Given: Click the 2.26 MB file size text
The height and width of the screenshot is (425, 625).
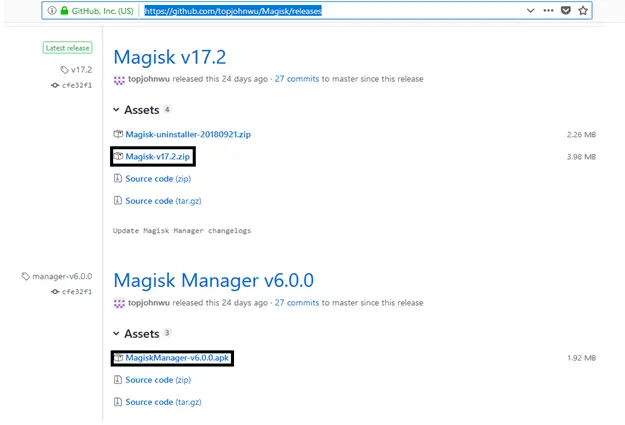Looking at the screenshot, I should click(582, 135).
